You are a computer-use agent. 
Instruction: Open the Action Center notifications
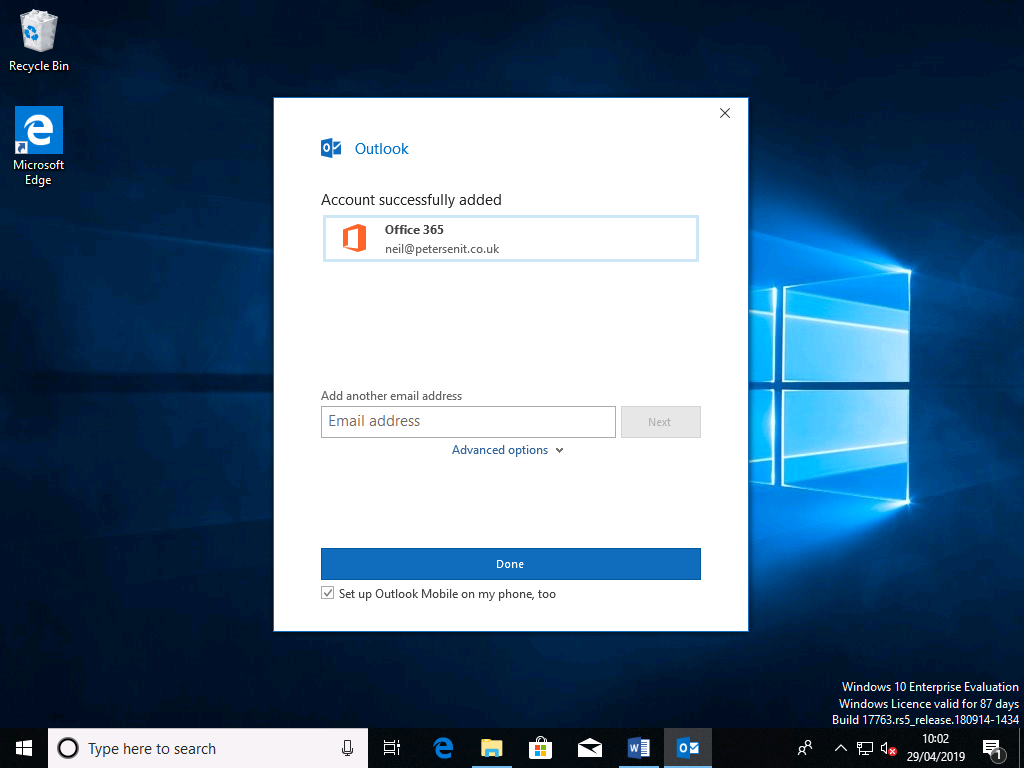click(x=993, y=750)
